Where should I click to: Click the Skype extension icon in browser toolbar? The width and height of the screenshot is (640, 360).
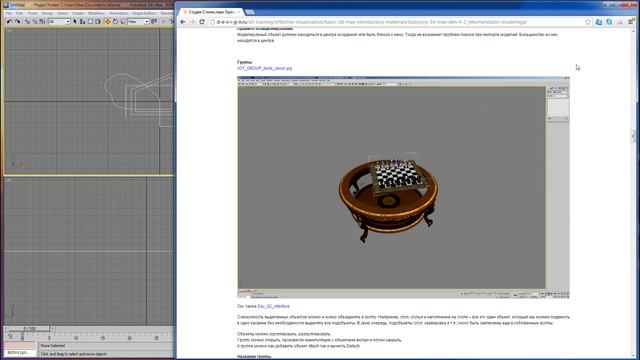tap(609, 22)
